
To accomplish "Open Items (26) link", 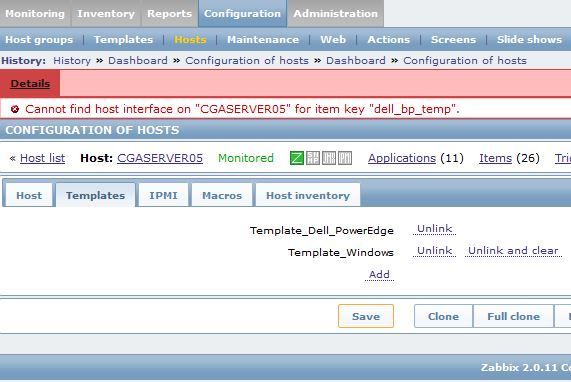I will [x=495, y=158].
